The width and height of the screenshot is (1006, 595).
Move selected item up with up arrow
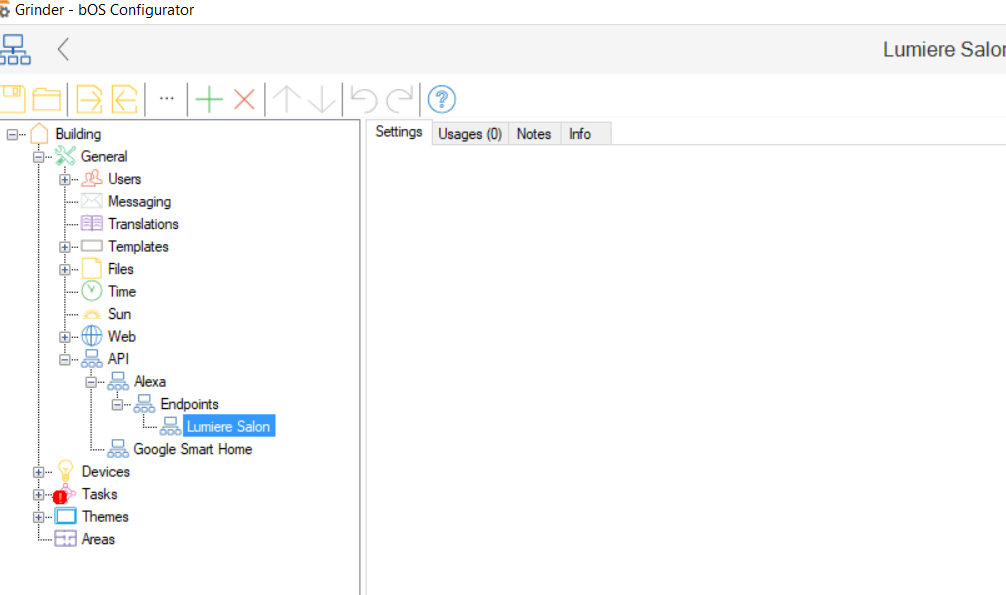287,99
